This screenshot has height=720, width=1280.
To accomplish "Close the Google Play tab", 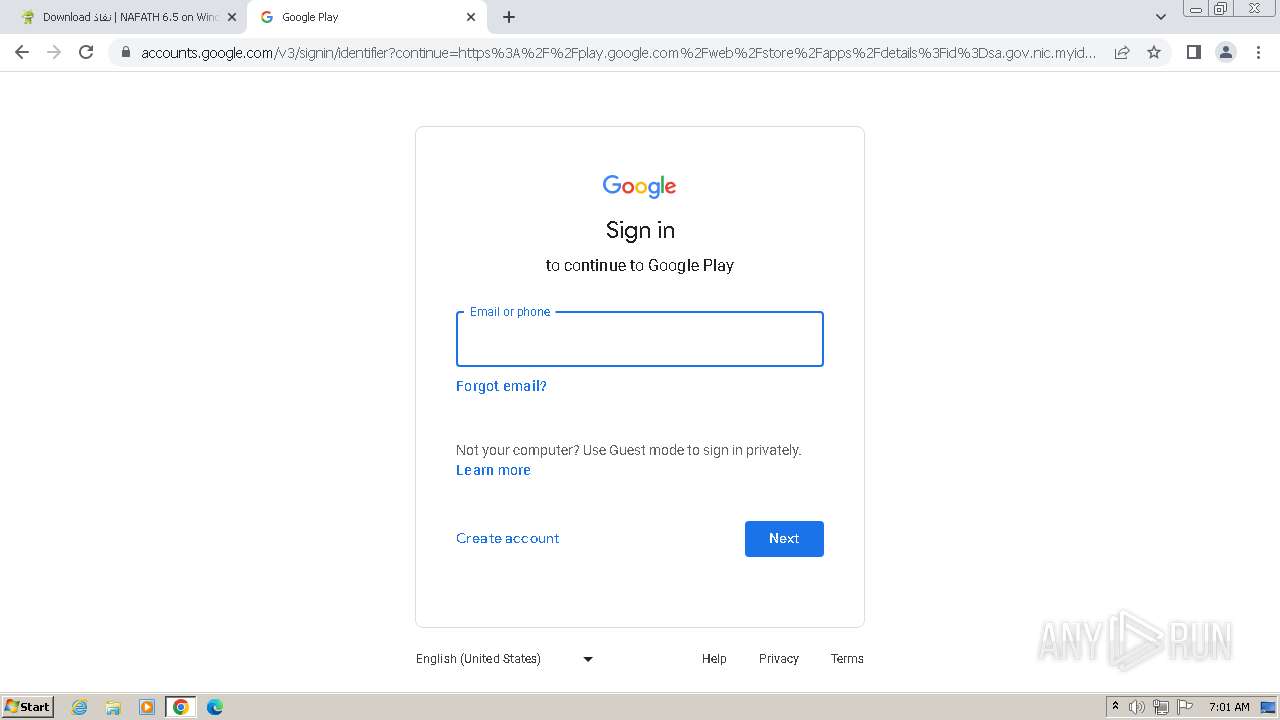I will 471,17.
